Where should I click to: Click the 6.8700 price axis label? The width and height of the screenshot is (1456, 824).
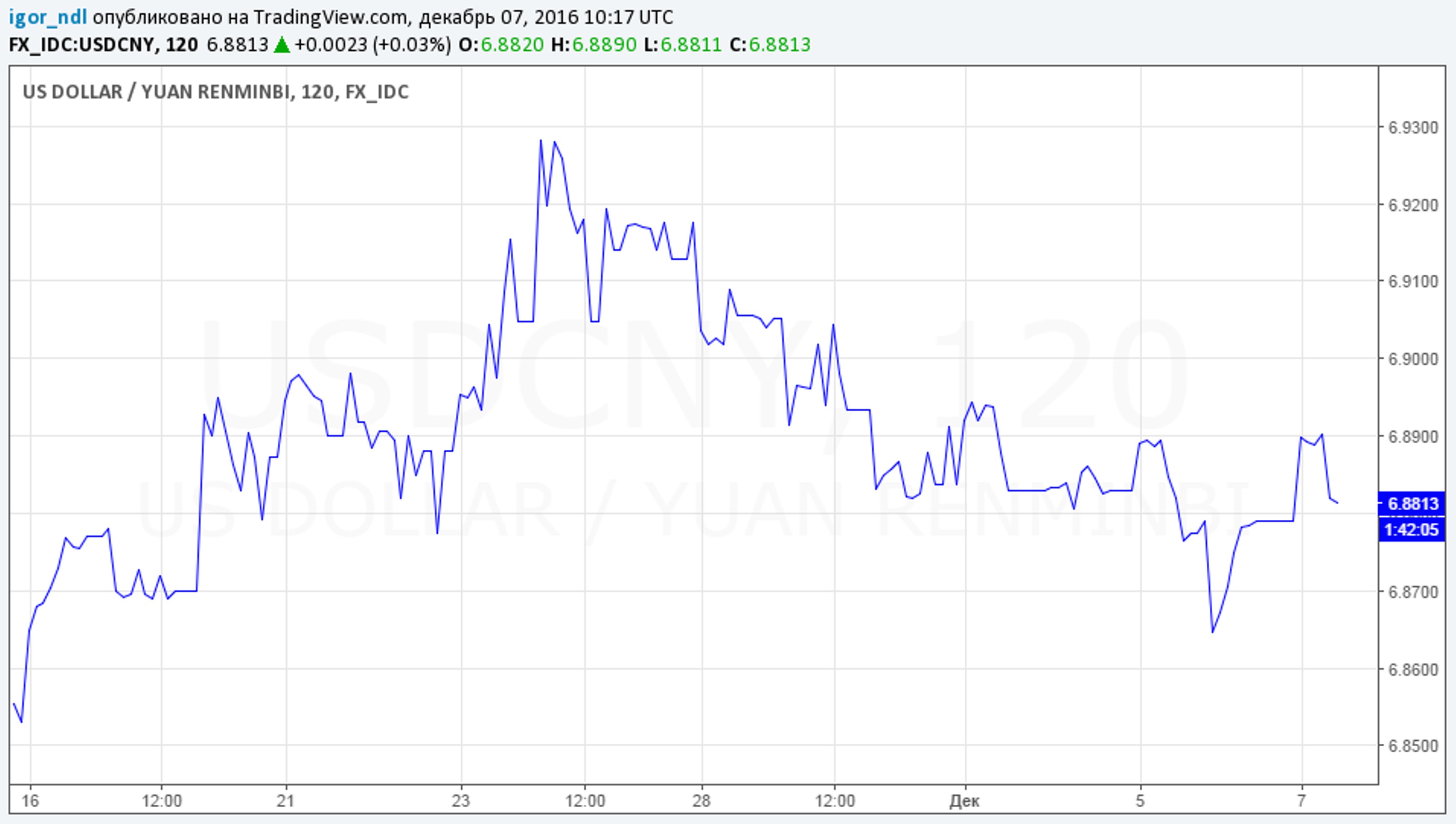[x=1413, y=592]
